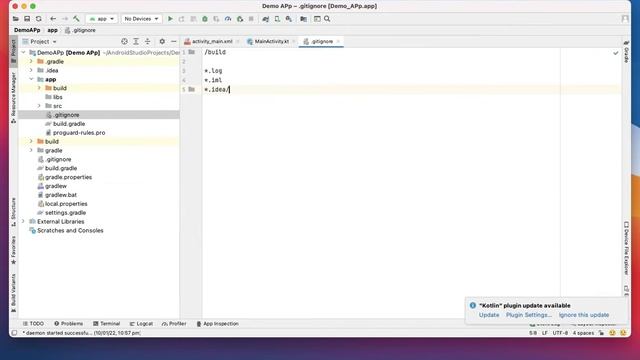The height and width of the screenshot is (360, 640).
Task: Toggle the Device File Explorer side panel
Action: click(x=626, y=248)
